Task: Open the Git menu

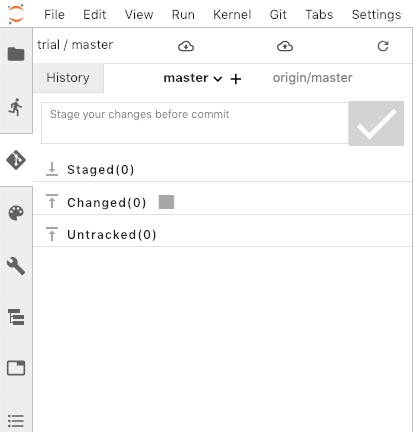Action: click(x=278, y=14)
